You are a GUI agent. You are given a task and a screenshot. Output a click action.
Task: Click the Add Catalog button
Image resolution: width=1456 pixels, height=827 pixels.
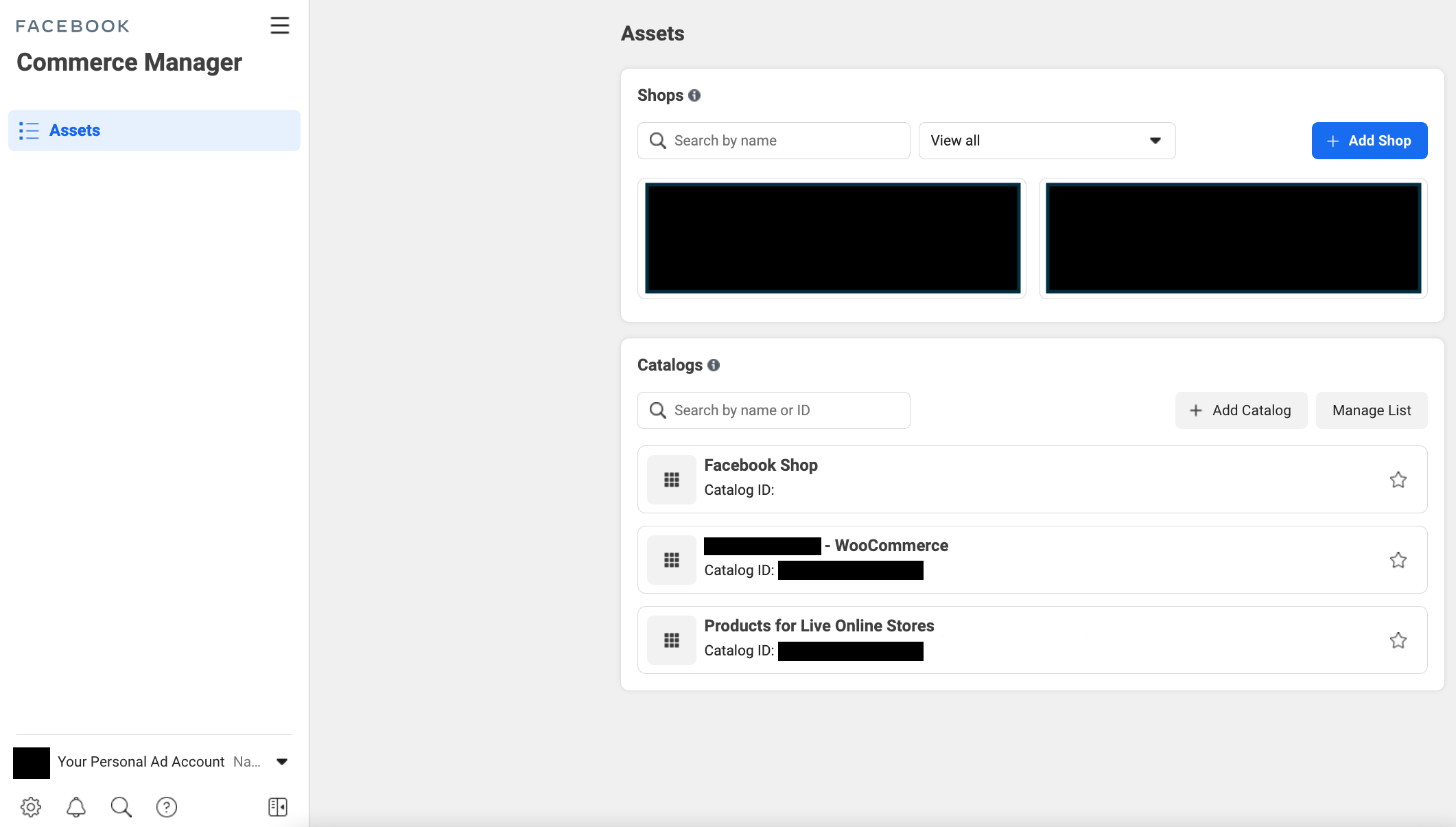pyautogui.click(x=1241, y=410)
